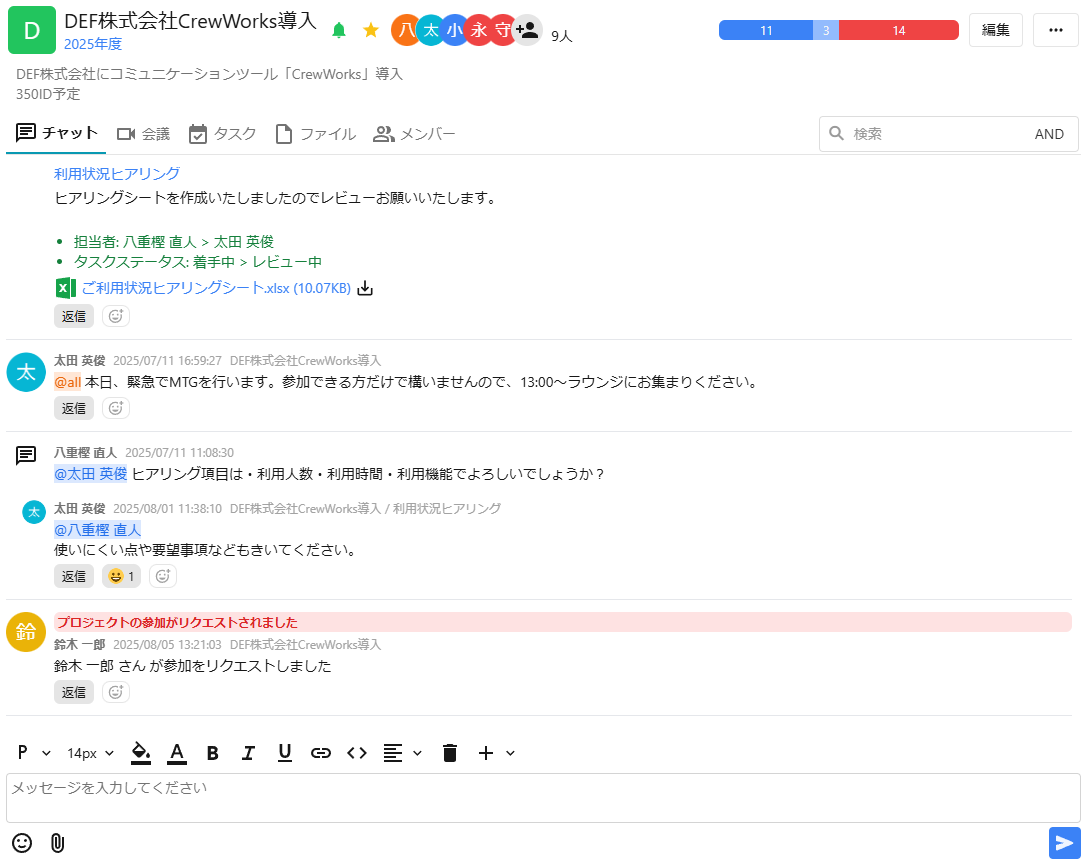Screen dimensions: 1086x859
Task: Add reaction to 使いにくい点 message
Action: pos(163,576)
